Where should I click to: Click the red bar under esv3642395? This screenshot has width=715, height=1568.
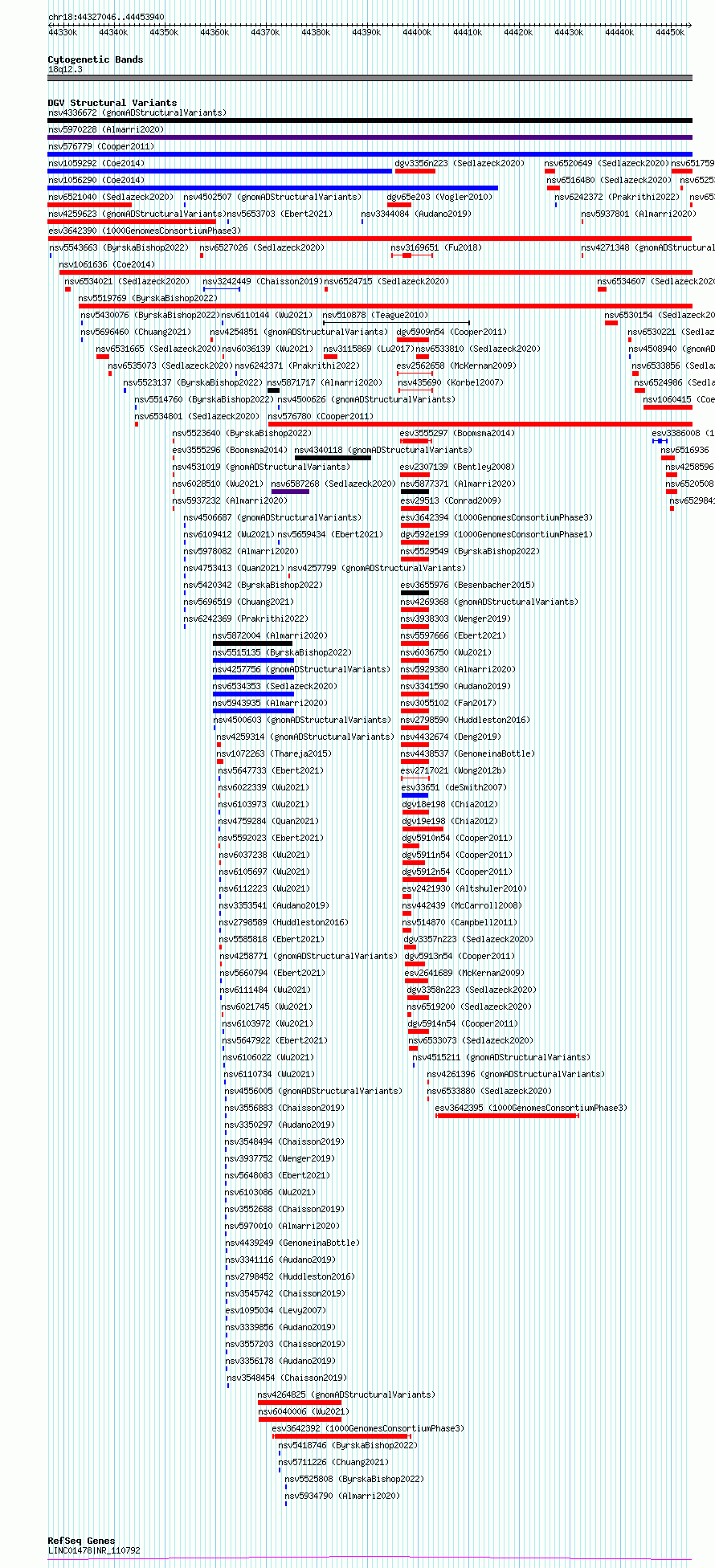(x=507, y=1116)
